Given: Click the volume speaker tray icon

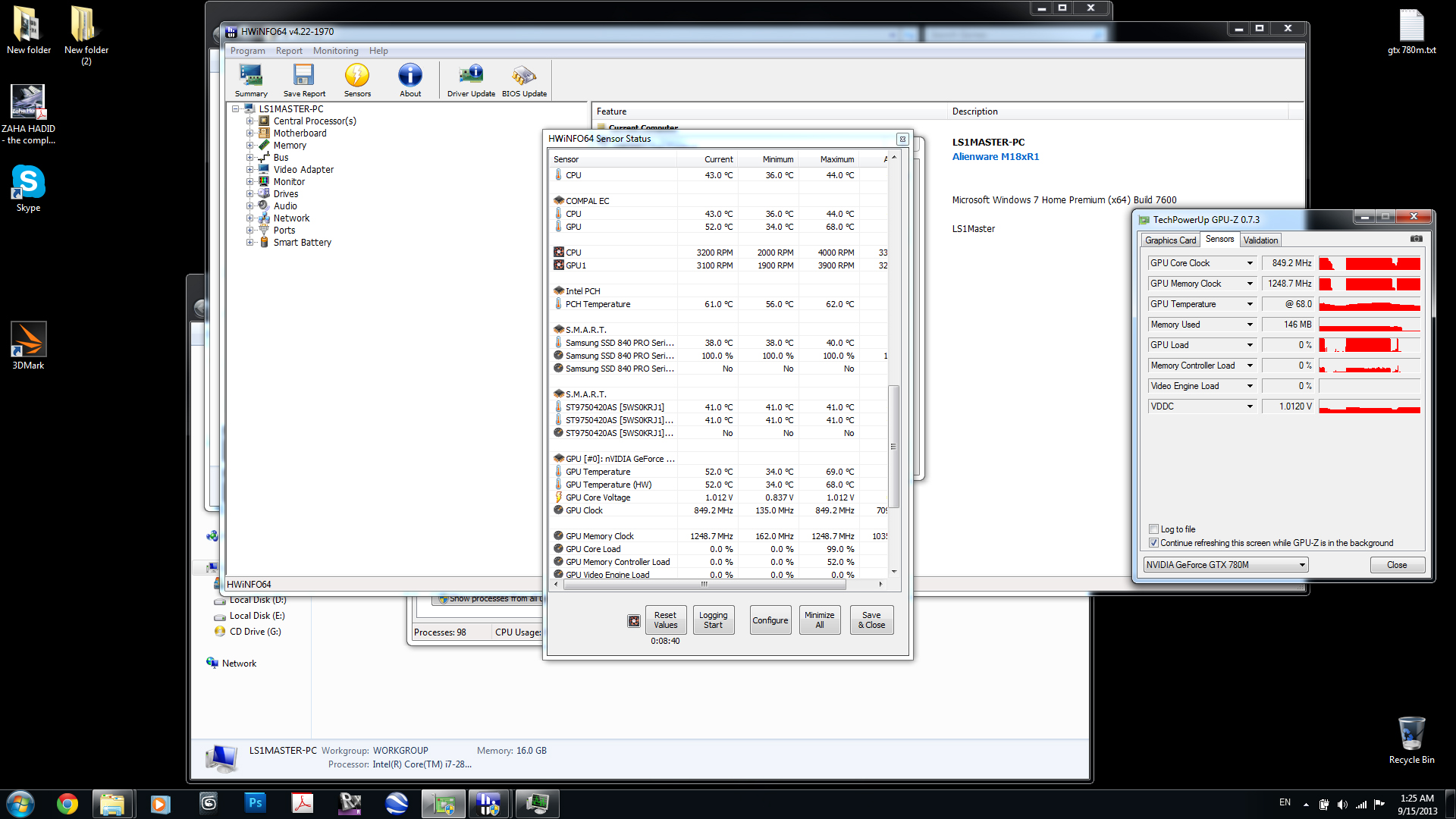Looking at the screenshot, I should point(1342,804).
